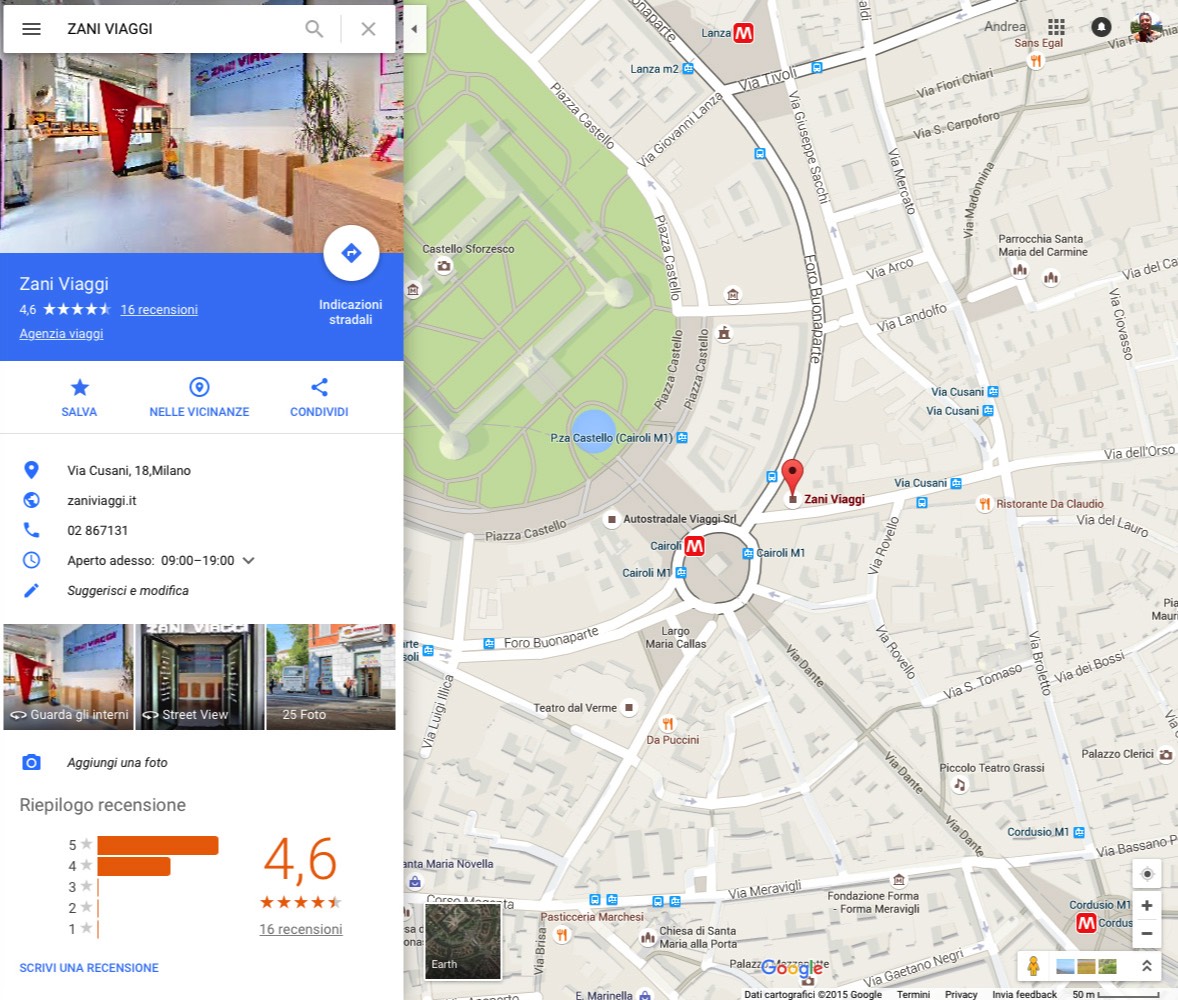1178x1000 pixels.
Task: Expand the opening hours chevron
Action: tap(249, 560)
